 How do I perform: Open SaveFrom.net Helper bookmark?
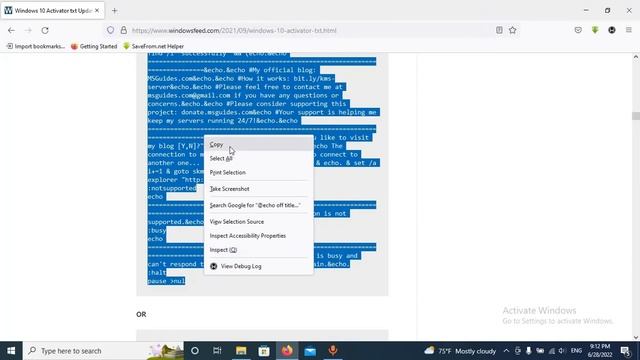click(x=153, y=47)
